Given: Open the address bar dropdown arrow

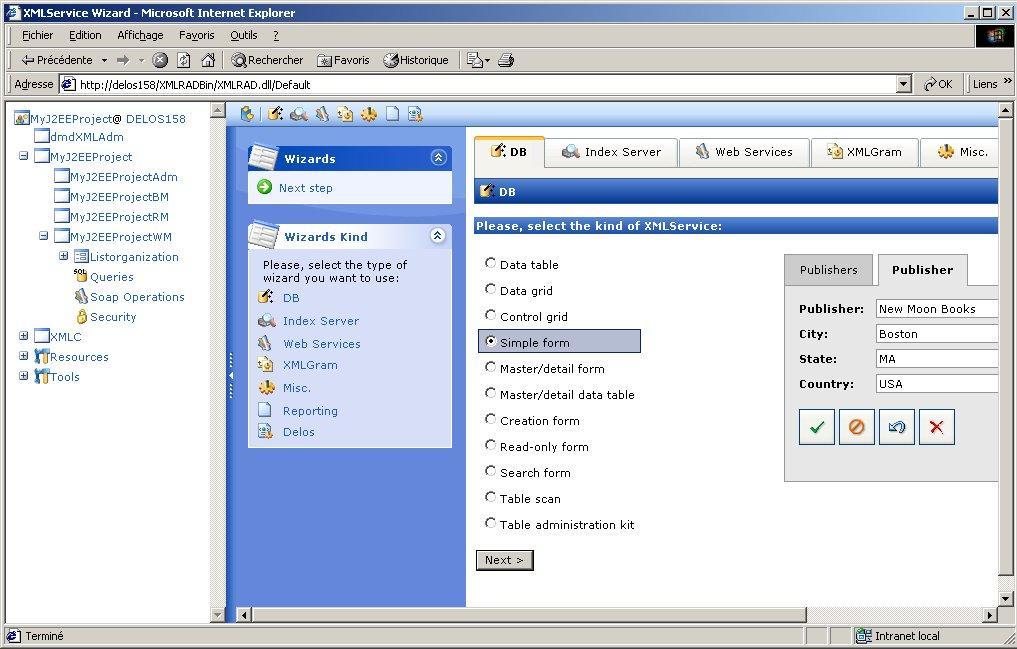Looking at the screenshot, I should (904, 85).
